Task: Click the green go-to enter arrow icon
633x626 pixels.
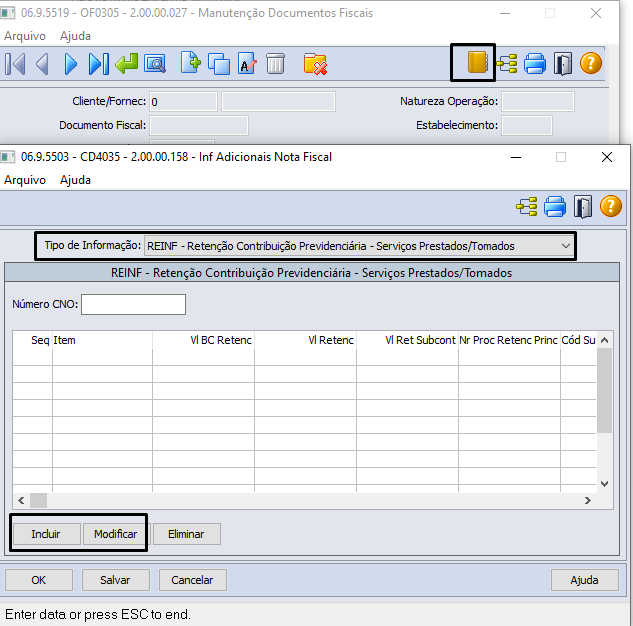Action: pos(126,64)
